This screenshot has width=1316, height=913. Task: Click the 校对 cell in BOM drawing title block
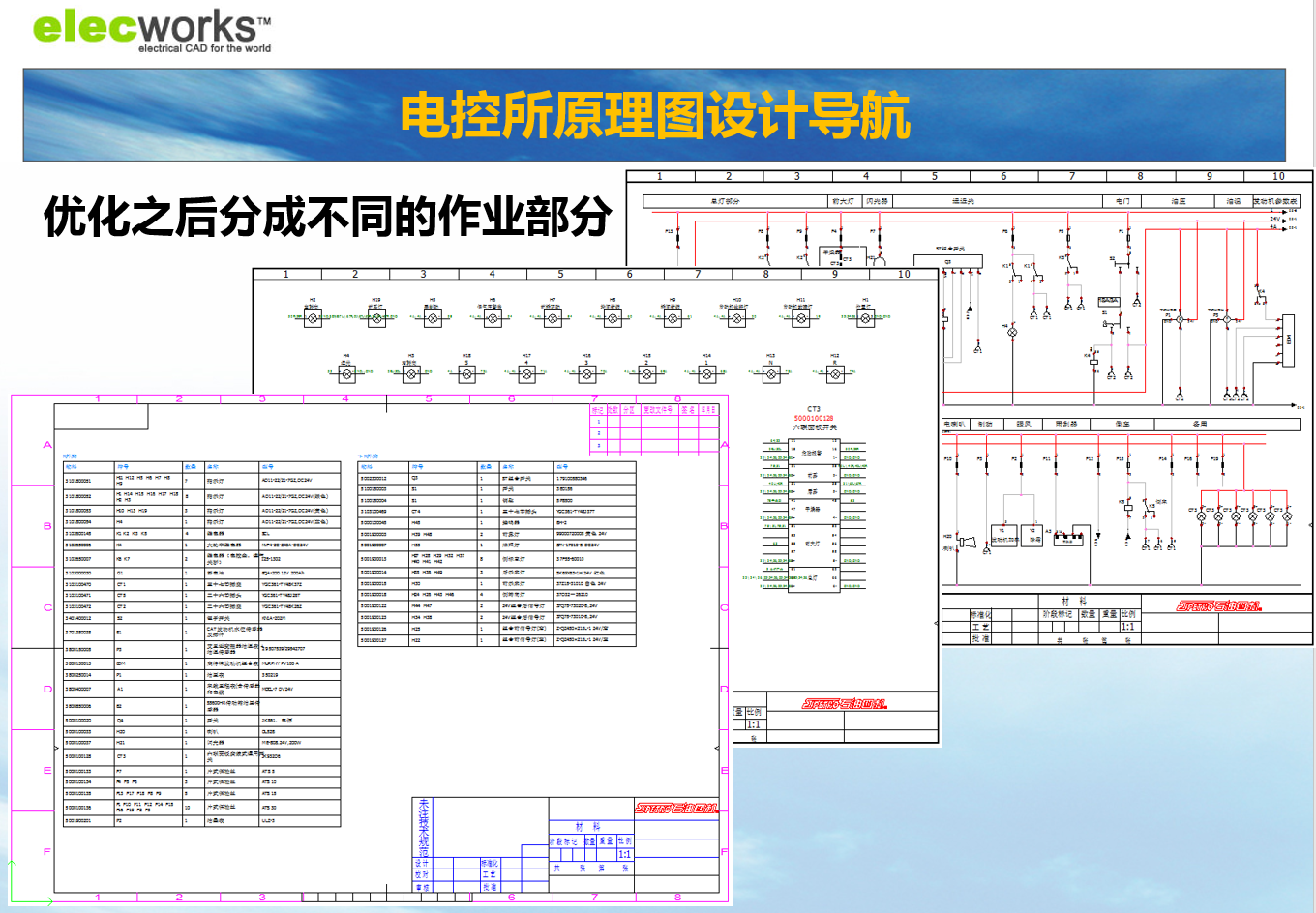click(422, 874)
